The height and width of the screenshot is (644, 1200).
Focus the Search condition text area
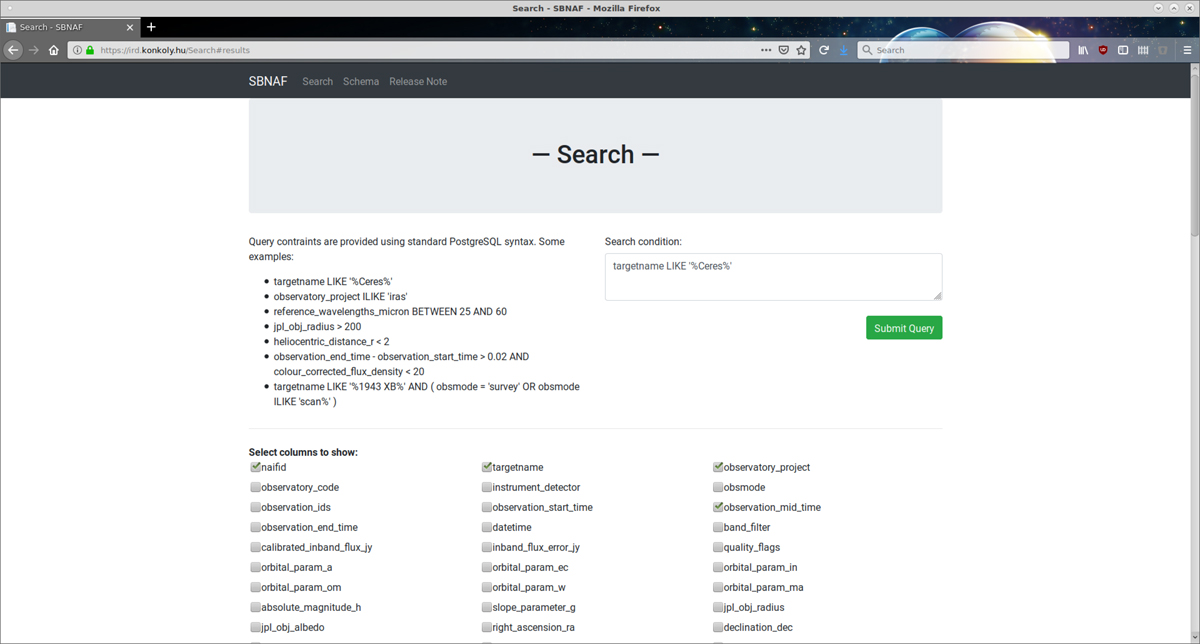coord(773,276)
